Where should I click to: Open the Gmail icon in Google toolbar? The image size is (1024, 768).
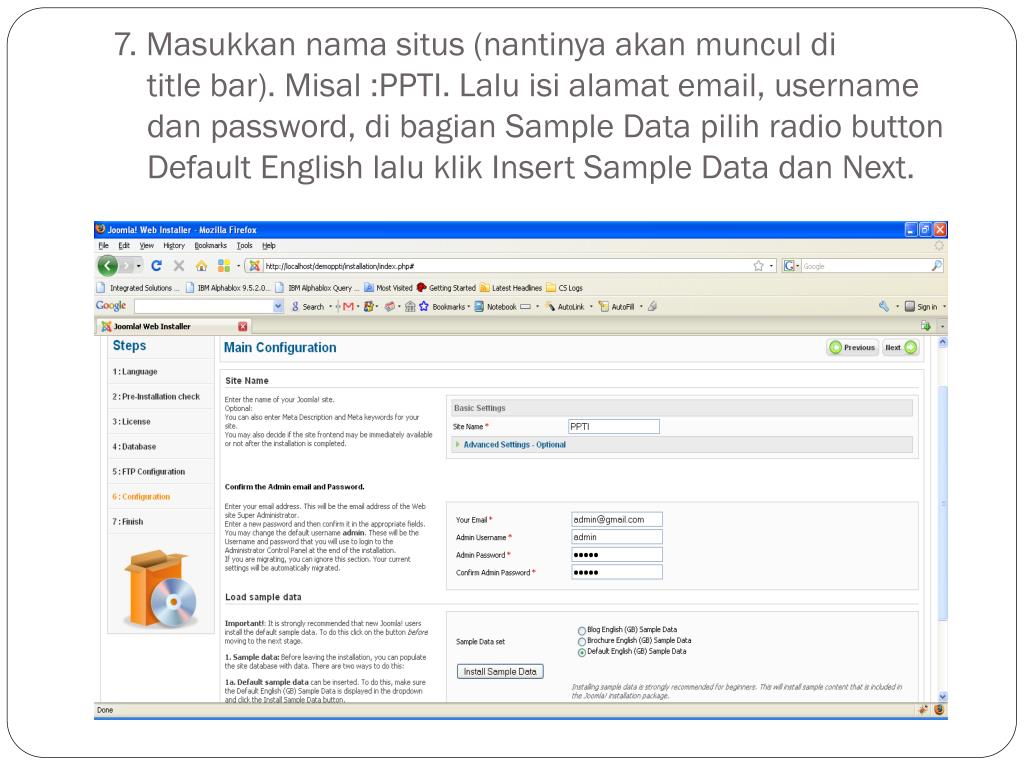pos(348,306)
